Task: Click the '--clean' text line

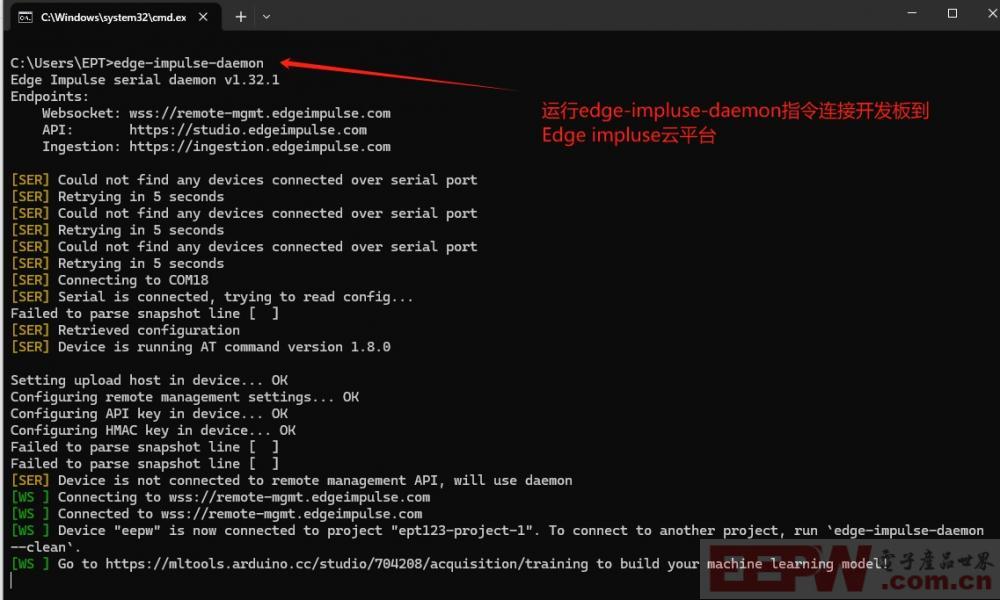Action: [46, 546]
